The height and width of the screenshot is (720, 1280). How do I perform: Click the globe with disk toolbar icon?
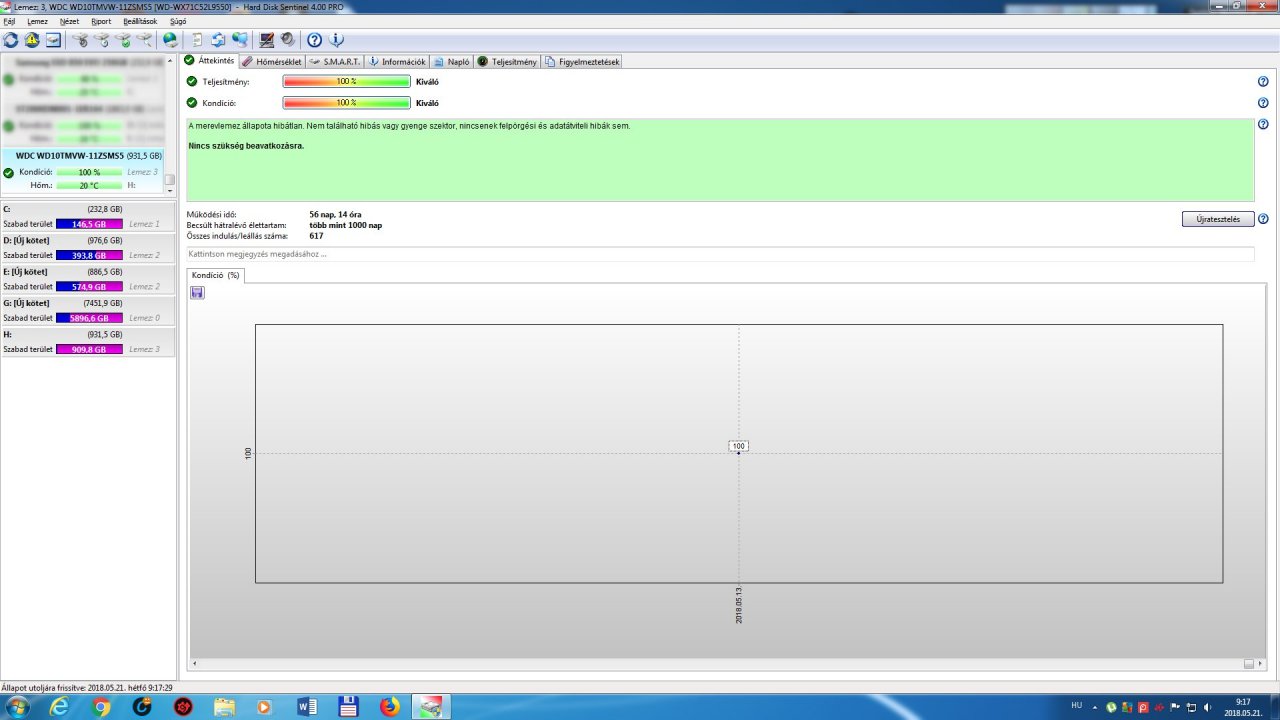pyautogui.click(x=170, y=40)
